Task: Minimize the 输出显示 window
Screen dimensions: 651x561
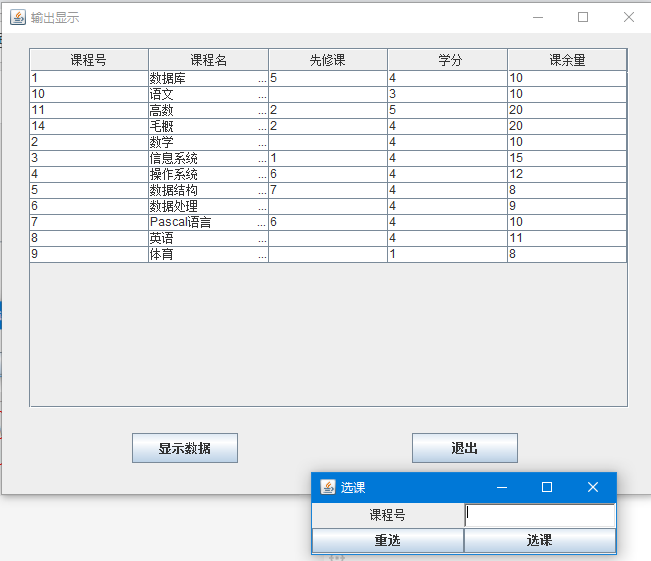Action: coord(538,17)
